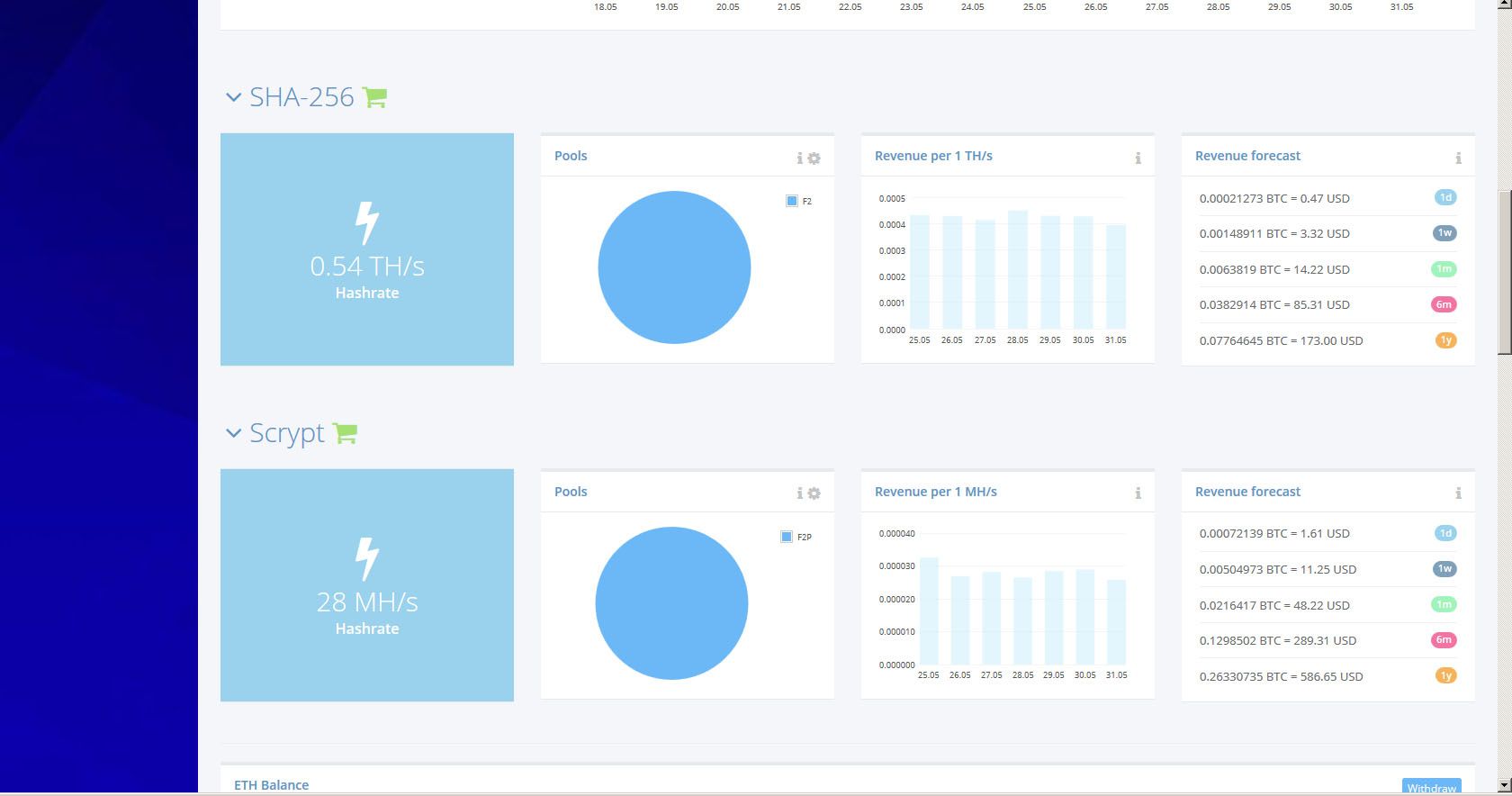Toggle F2 legend entry in SHA-256 pie chart
The width and height of the screenshot is (1512, 796).
pyautogui.click(x=799, y=201)
